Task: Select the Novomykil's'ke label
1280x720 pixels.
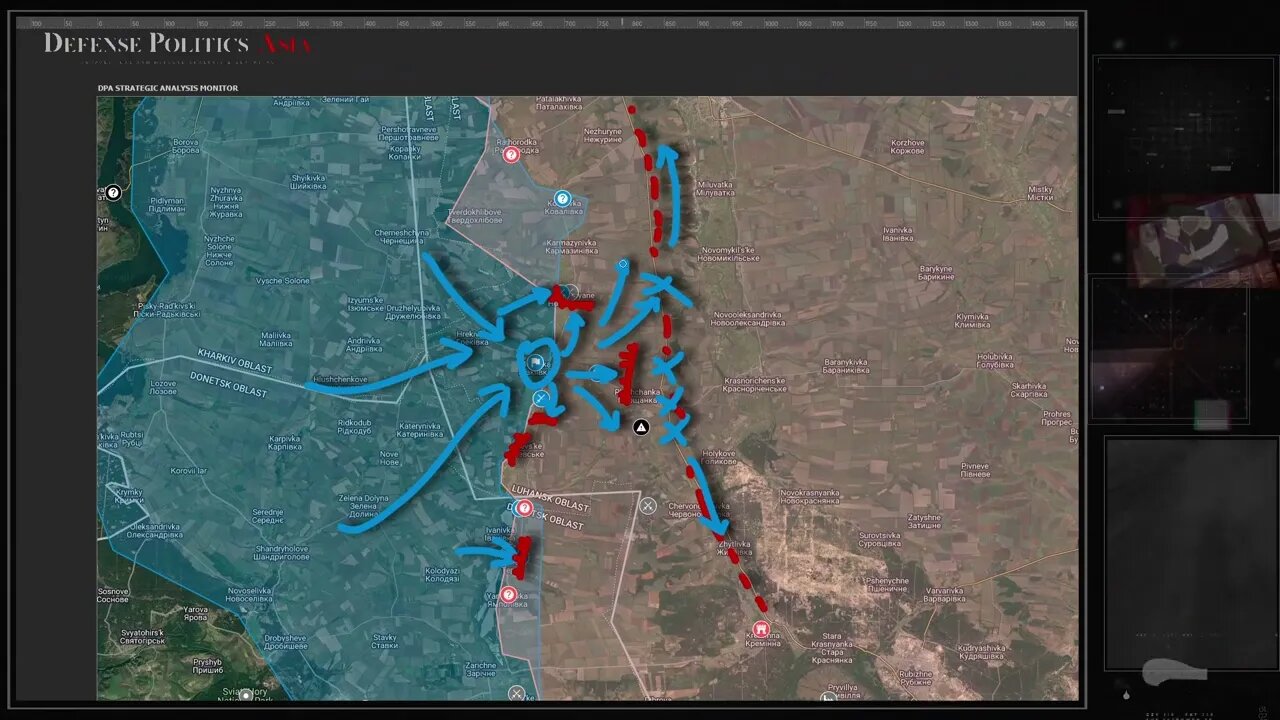Action: click(x=730, y=254)
